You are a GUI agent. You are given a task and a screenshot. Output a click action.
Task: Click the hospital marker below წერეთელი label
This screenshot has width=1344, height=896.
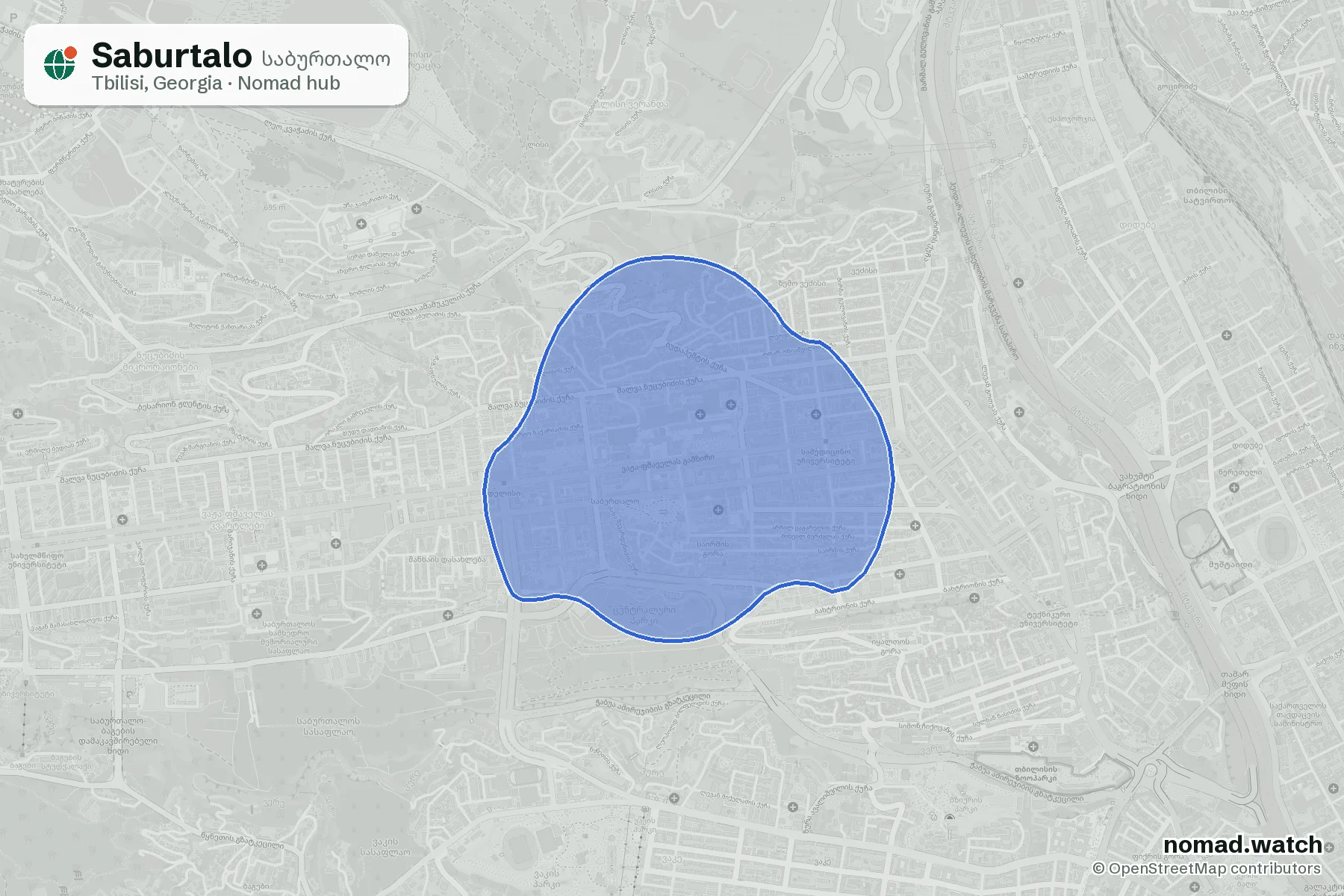point(1234,488)
